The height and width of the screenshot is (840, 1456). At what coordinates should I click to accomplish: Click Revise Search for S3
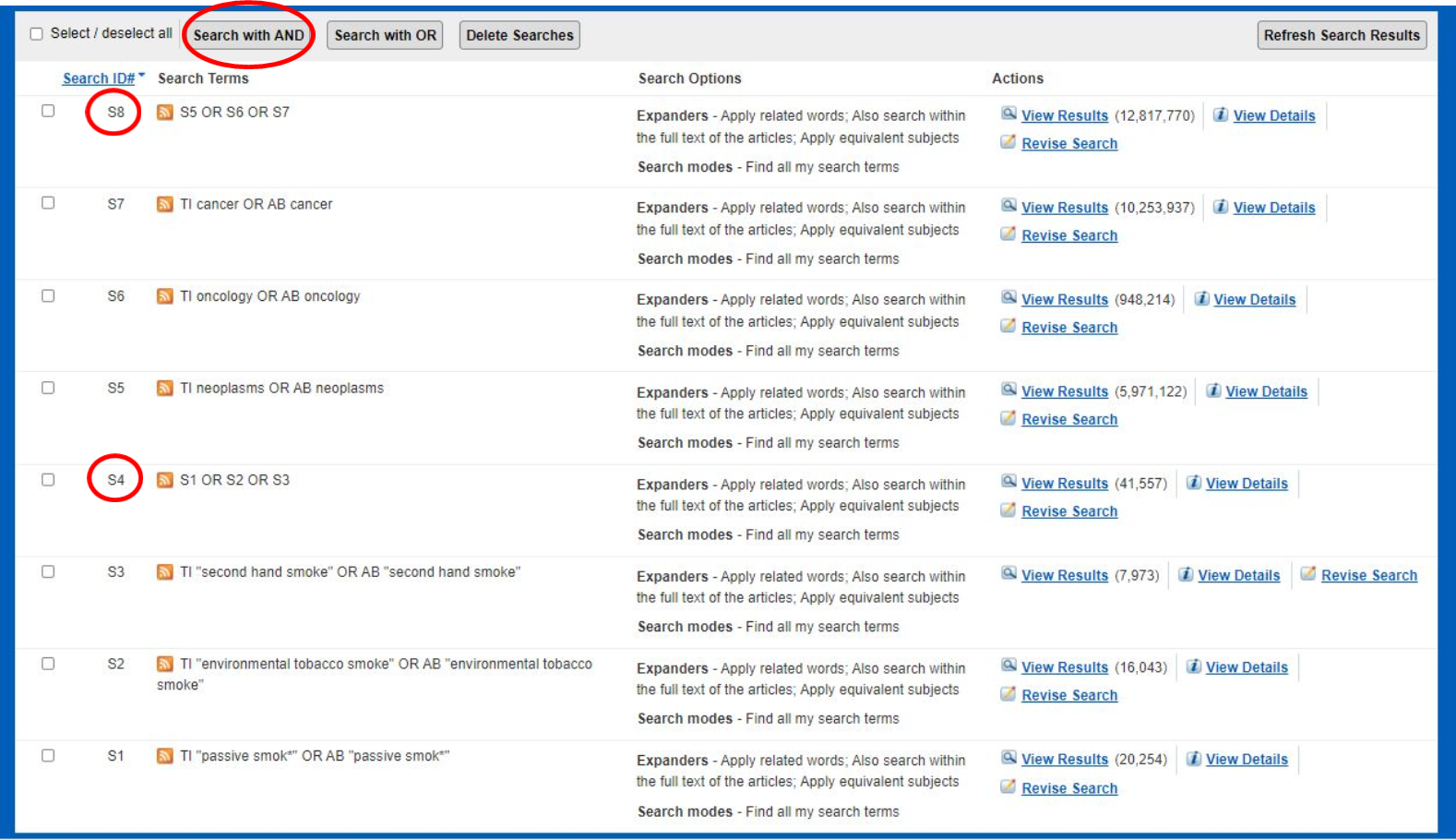[1369, 575]
